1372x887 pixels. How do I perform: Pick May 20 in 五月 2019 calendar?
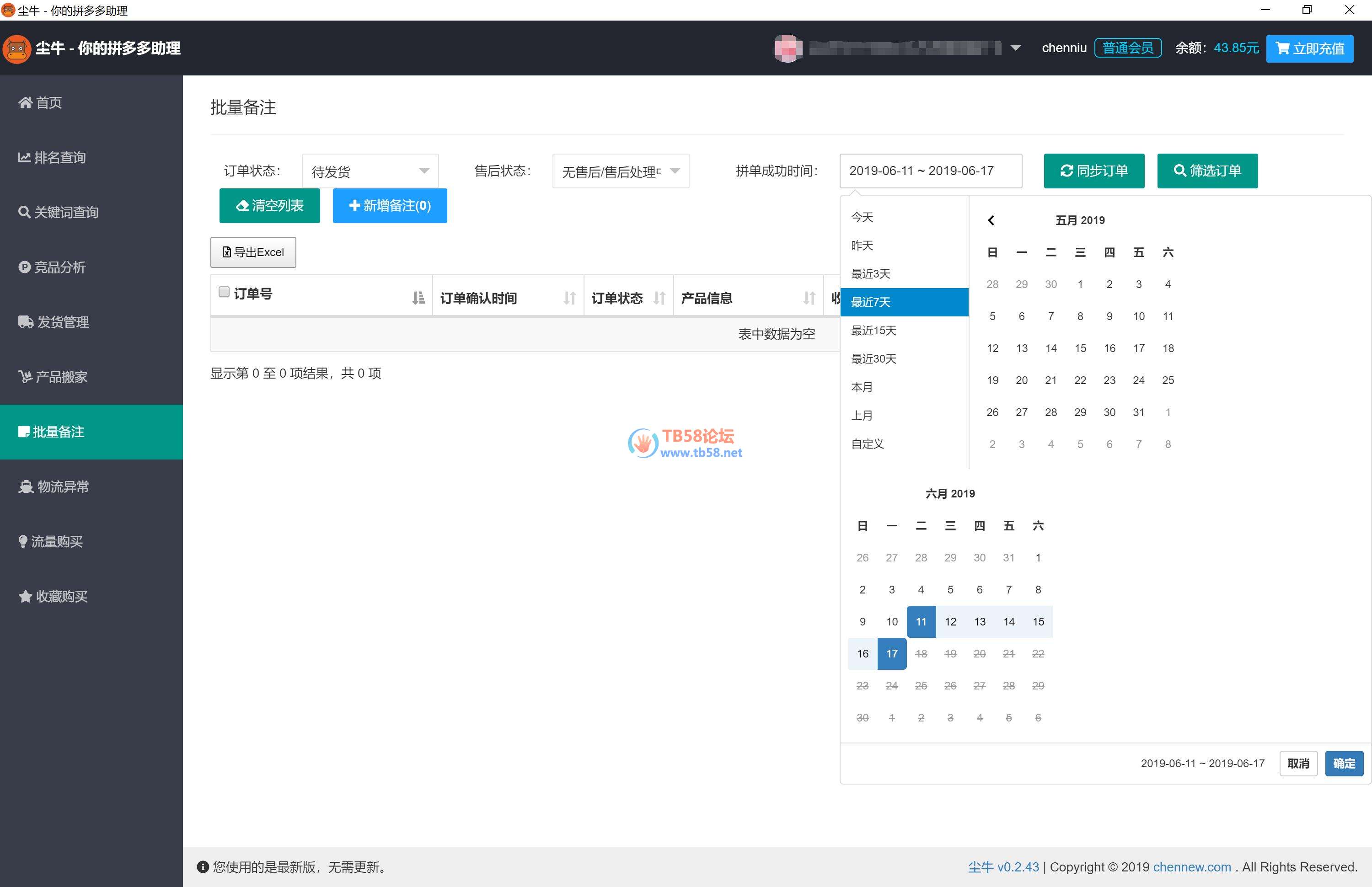click(1021, 380)
